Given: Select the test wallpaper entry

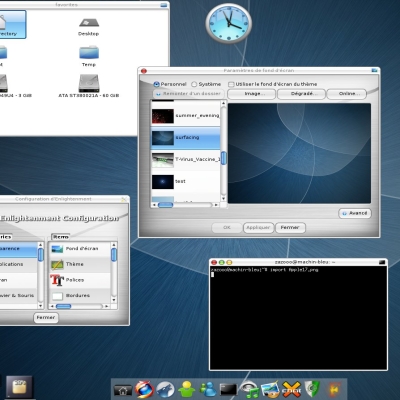Looking at the screenshot, I should point(185,182).
